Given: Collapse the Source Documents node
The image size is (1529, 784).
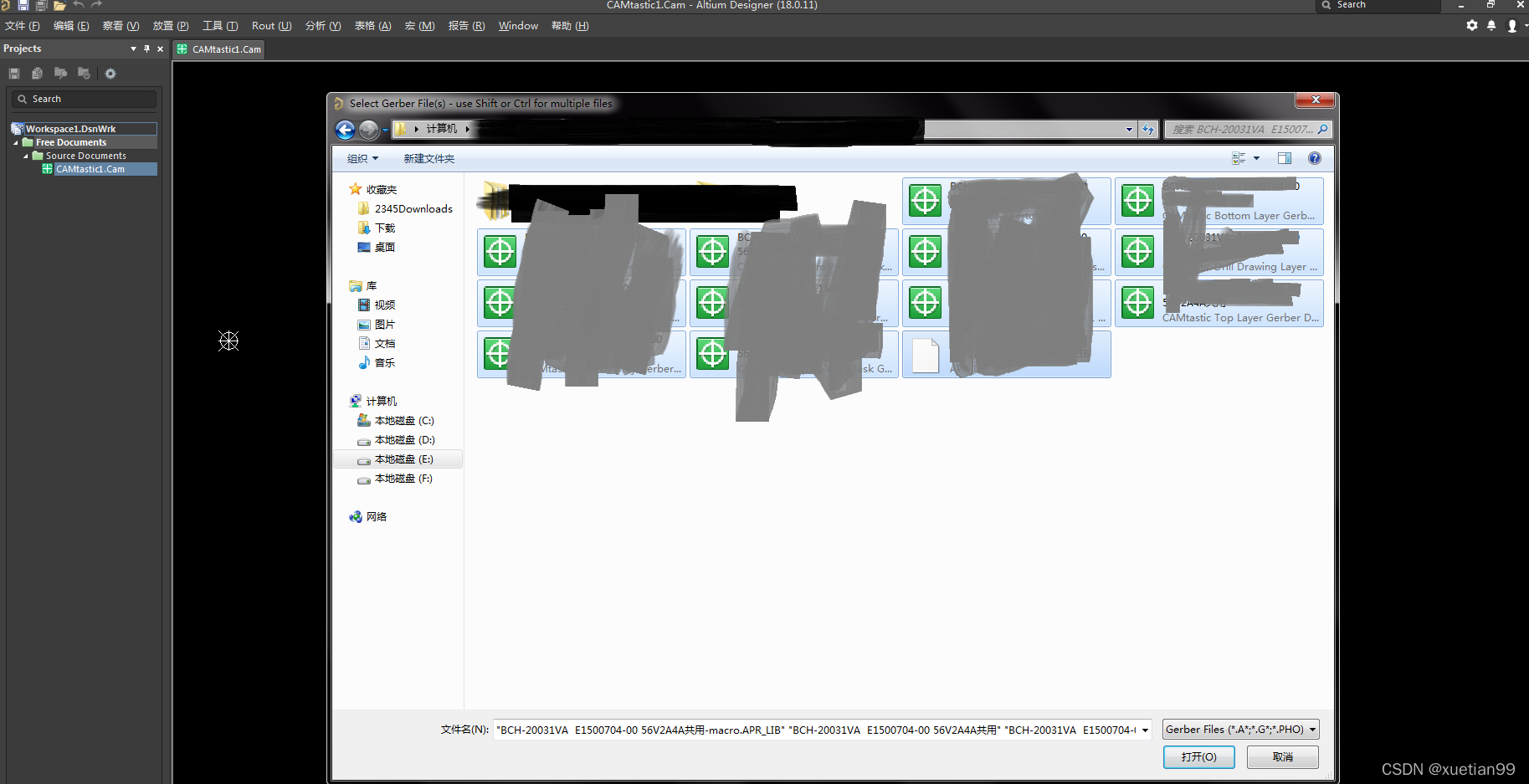Looking at the screenshot, I should (x=25, y=156).
